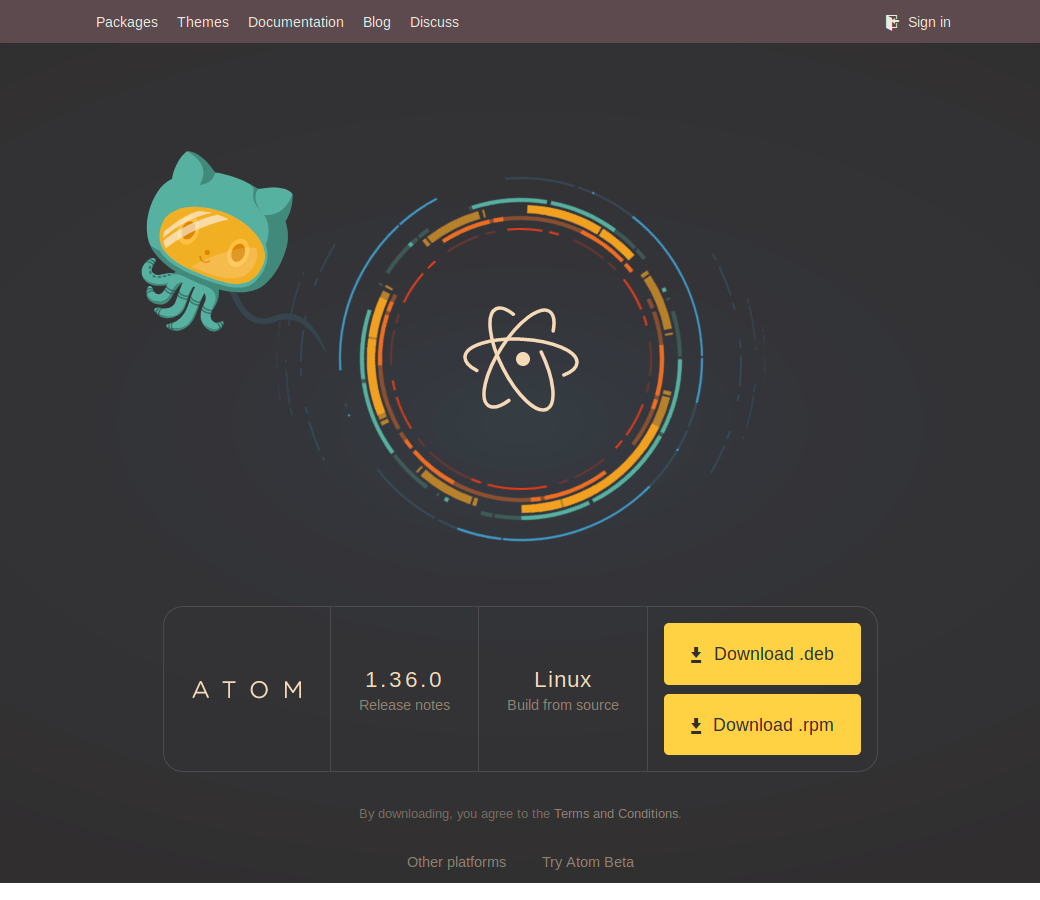Image resolution: width=1040 pixels, height=900 pixels.
Task: Open the Other platforms link
Action: pyautogui.click(x=456, y=862)
